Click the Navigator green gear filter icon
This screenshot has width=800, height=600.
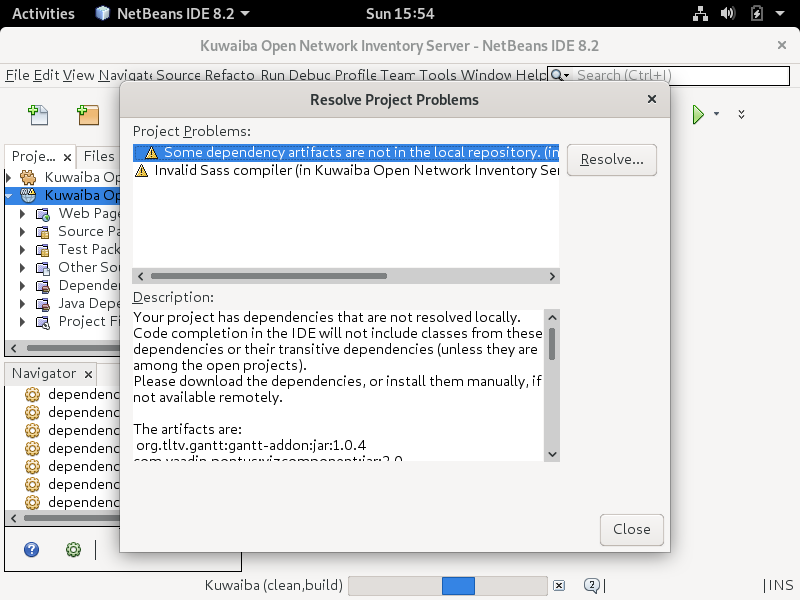[73, 549]
